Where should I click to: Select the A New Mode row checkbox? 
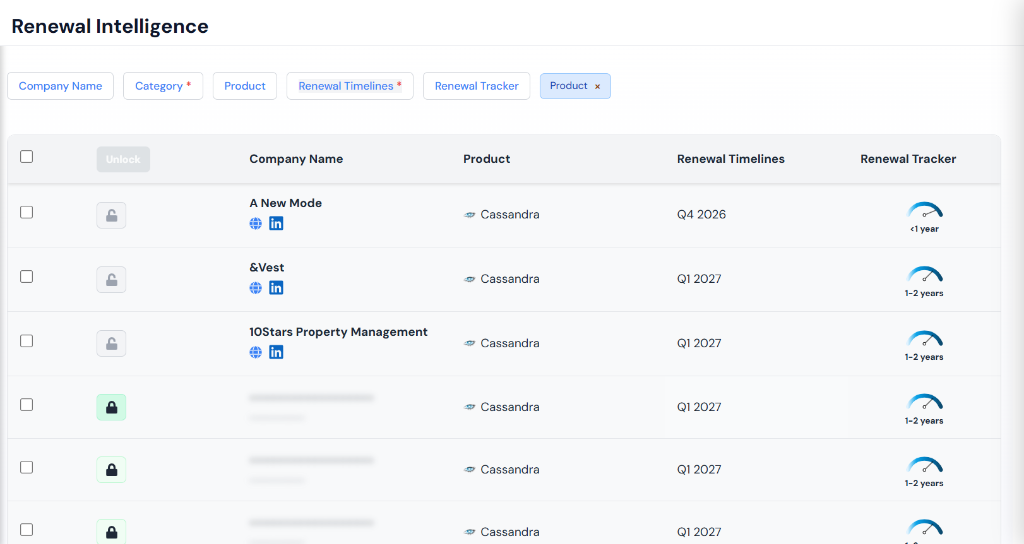coord(26,212)
